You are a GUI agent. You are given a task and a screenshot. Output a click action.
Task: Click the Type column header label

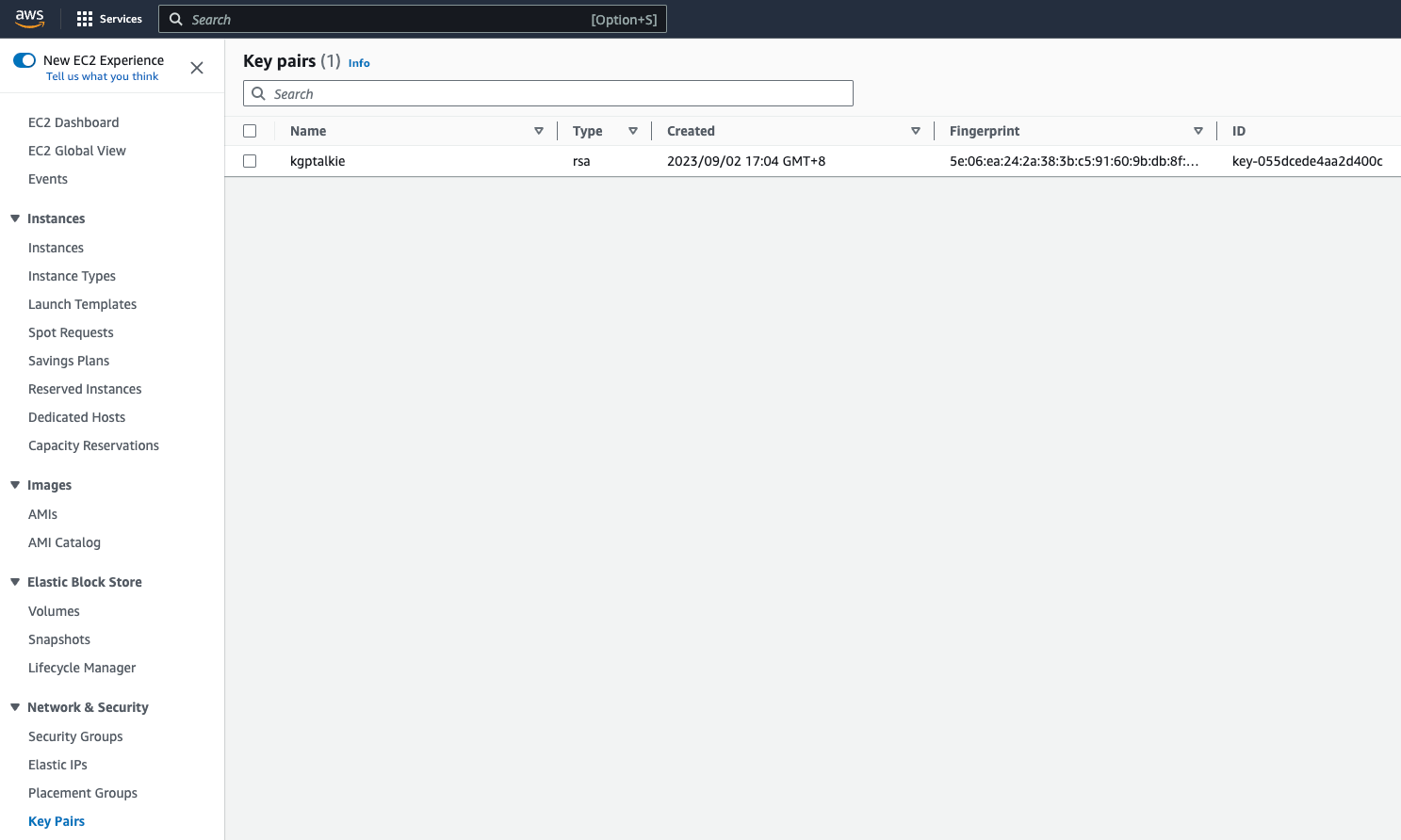click(x=588, y=131)
